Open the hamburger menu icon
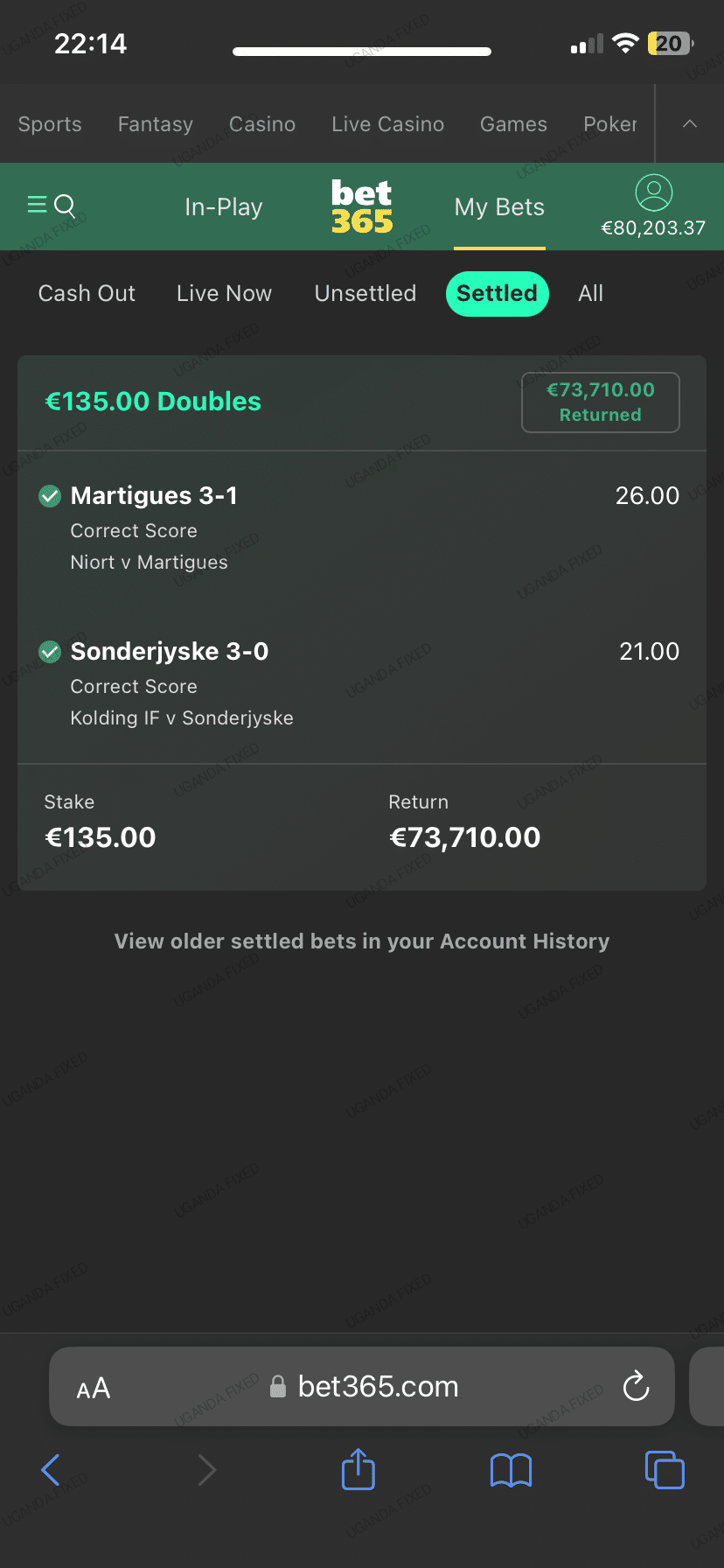Screen dimensions: 724x1568 [x=37, y=206]
